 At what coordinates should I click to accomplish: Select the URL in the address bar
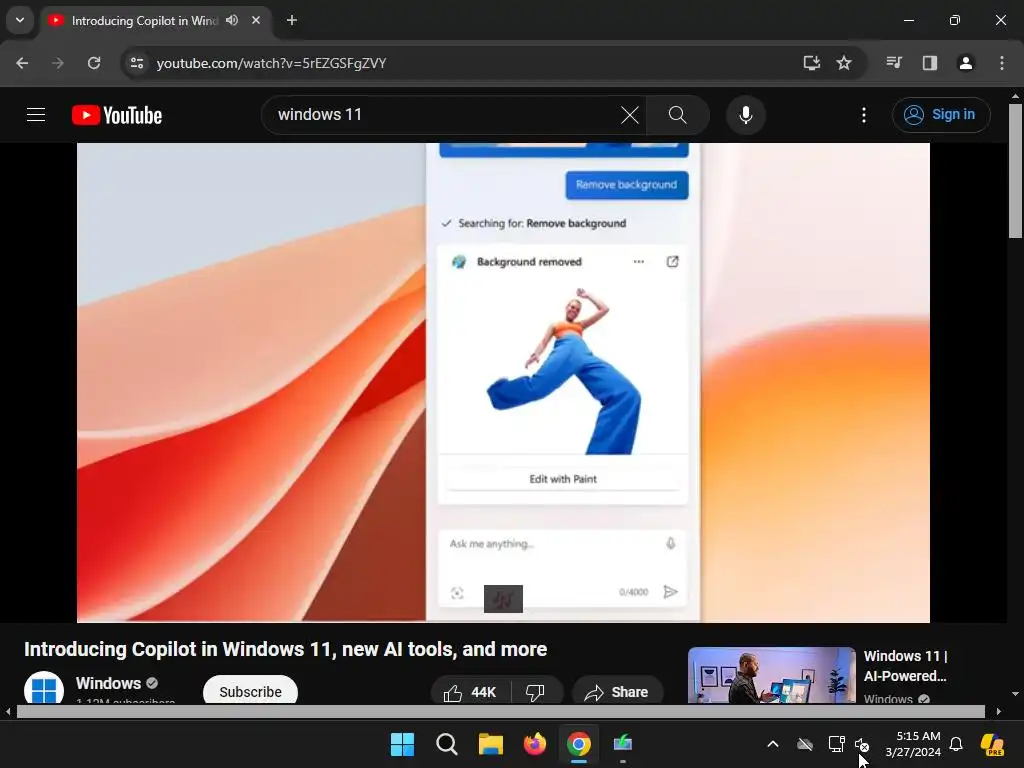click(x=272, y=63)
